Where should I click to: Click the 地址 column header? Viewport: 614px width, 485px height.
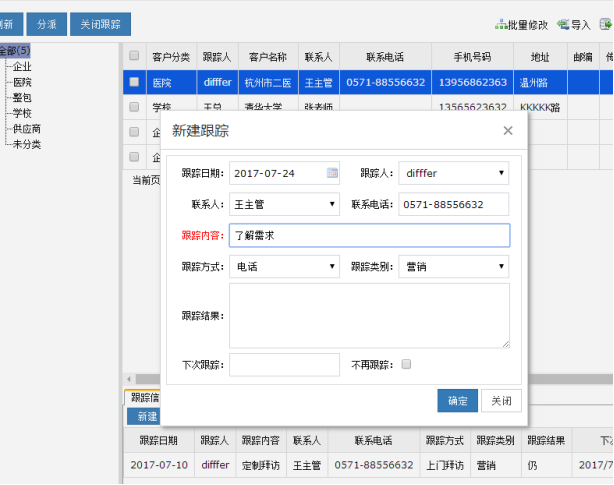tap(540, 57)
